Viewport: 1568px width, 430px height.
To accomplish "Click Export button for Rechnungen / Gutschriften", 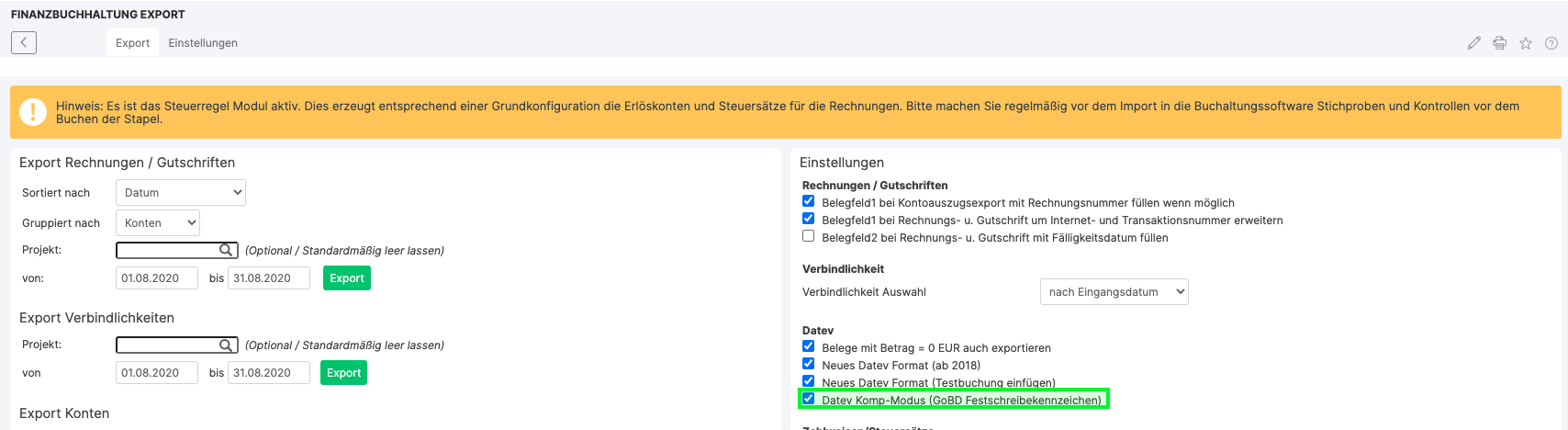I will tap(347, 278).
